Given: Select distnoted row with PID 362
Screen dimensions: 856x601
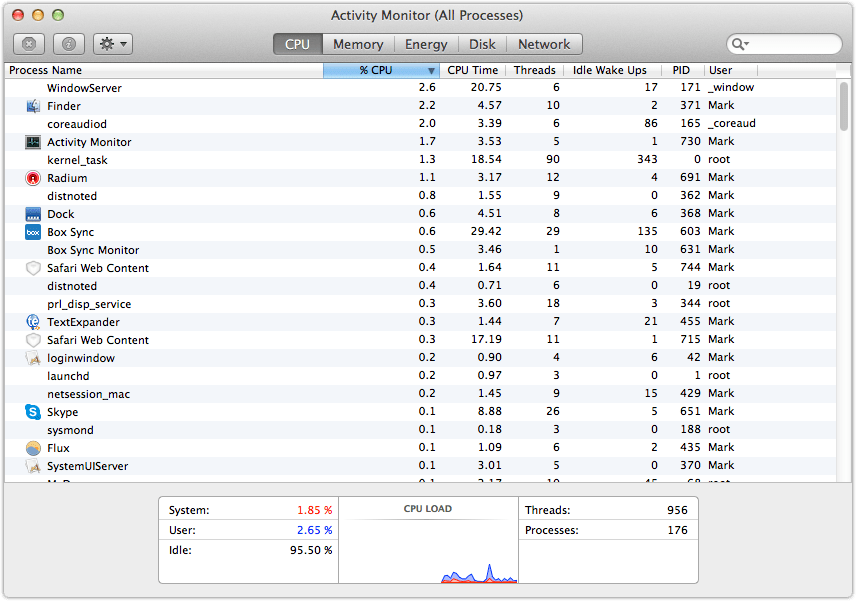Looking at the screenshot, I should pos(420,196).
